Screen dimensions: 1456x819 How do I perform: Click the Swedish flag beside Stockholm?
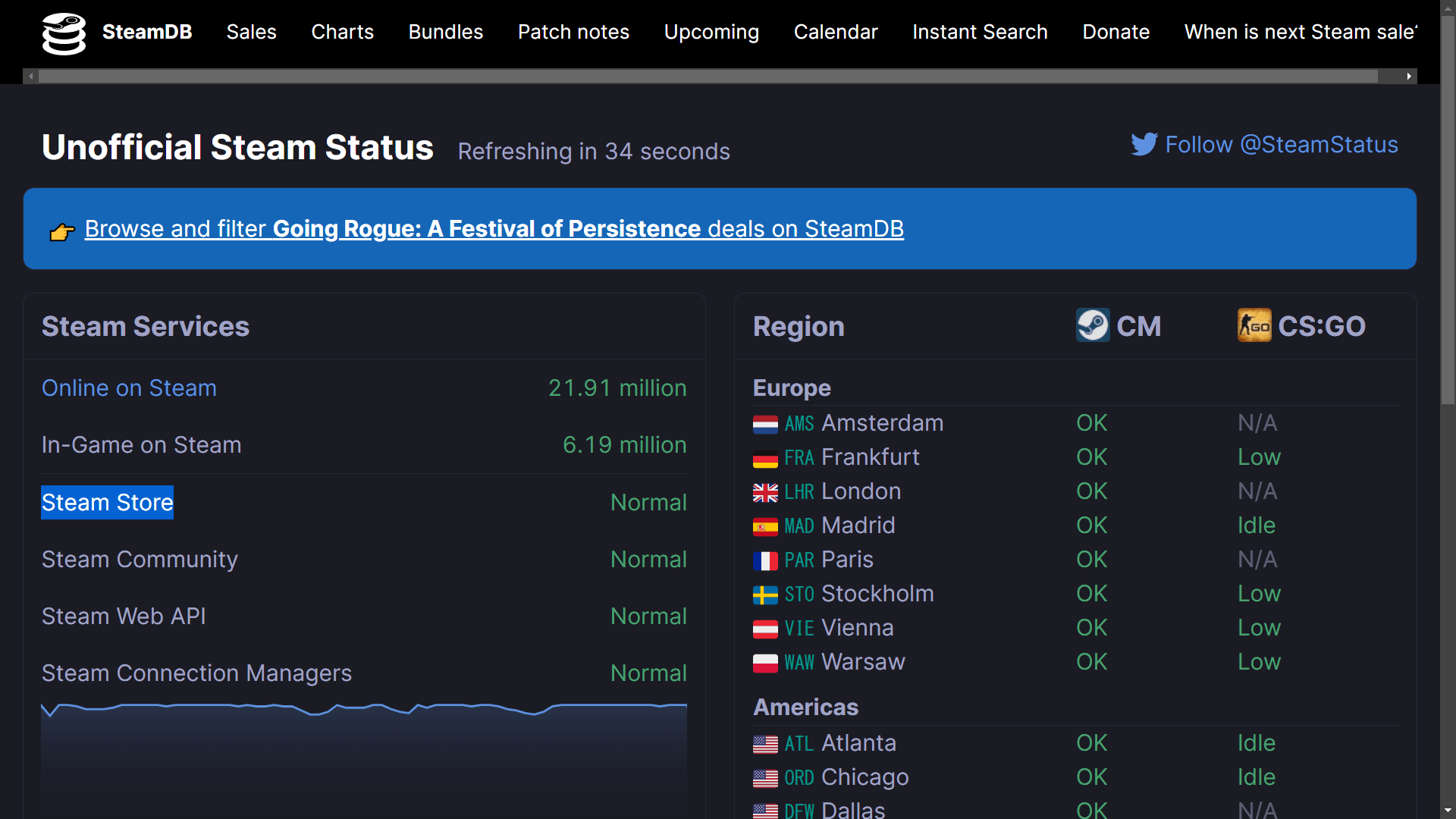click(765, 595)
